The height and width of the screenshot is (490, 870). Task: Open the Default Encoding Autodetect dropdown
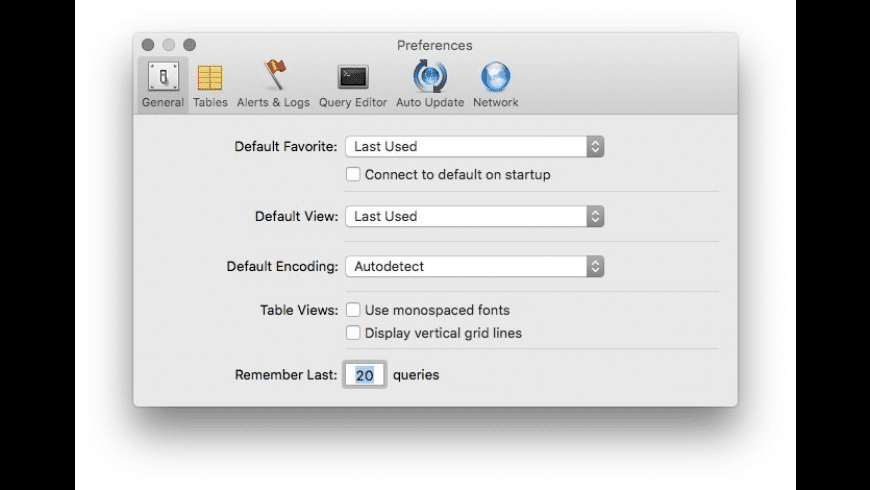click(x=474, y=267)
